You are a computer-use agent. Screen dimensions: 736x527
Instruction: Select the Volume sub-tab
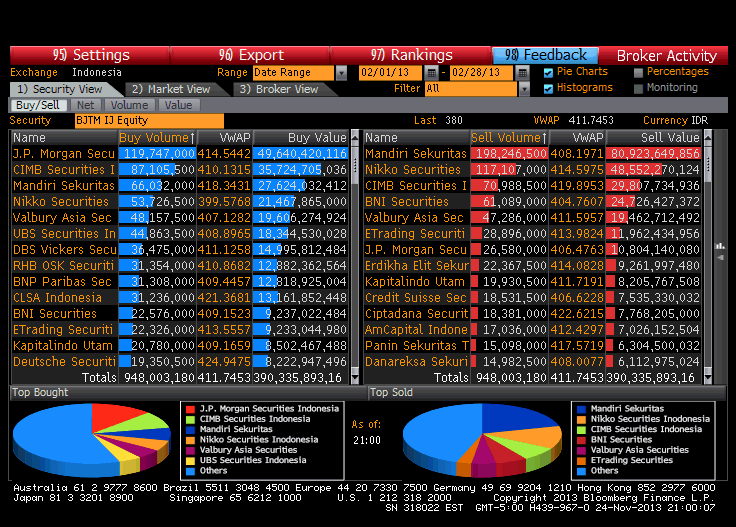[129, 105]
